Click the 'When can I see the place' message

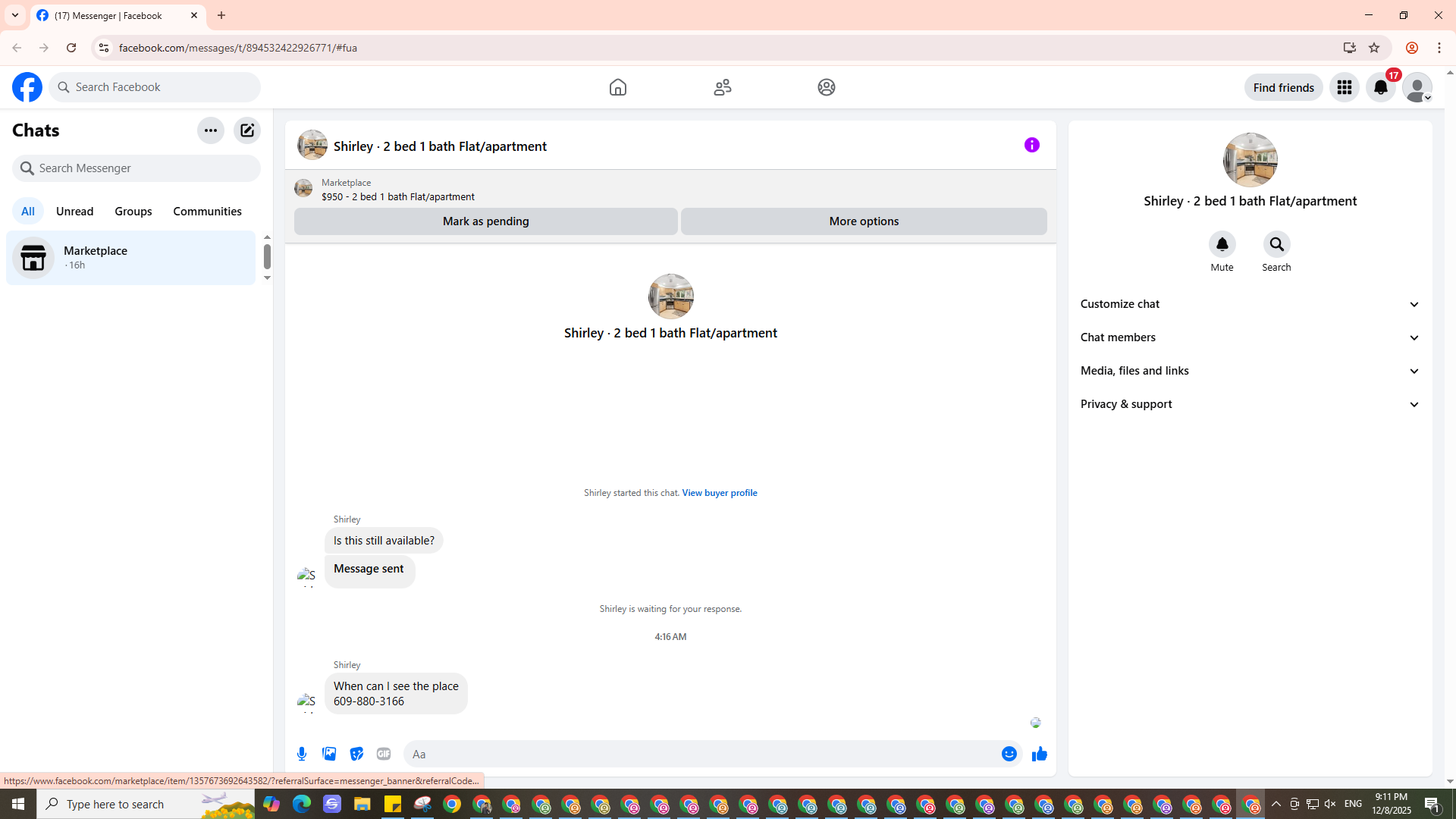point(396,694)
